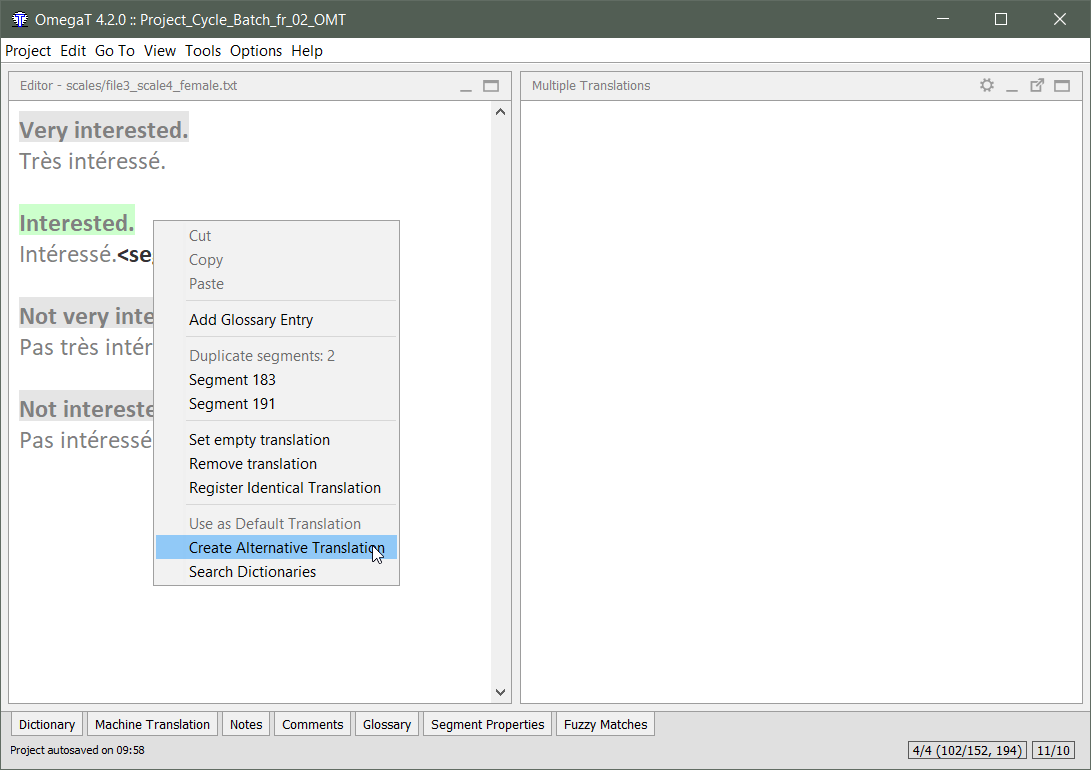Viewport: 1091px width, 770px height.
Task: Show the Comments pane
Action: pyautogui.click(x=312, y=724)
